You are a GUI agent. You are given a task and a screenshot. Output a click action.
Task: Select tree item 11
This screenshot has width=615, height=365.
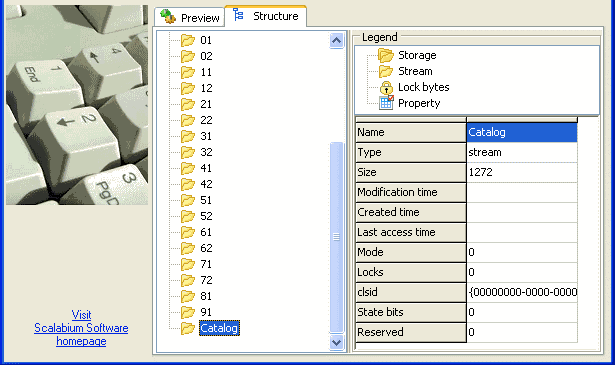pos(206,72)
